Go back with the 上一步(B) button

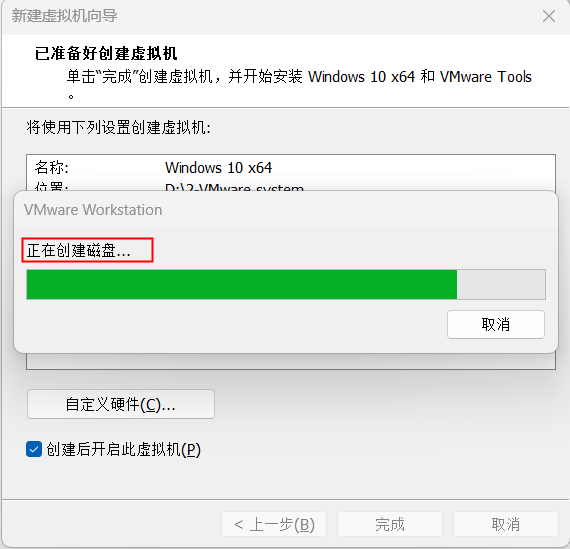[x=274, y=524]
